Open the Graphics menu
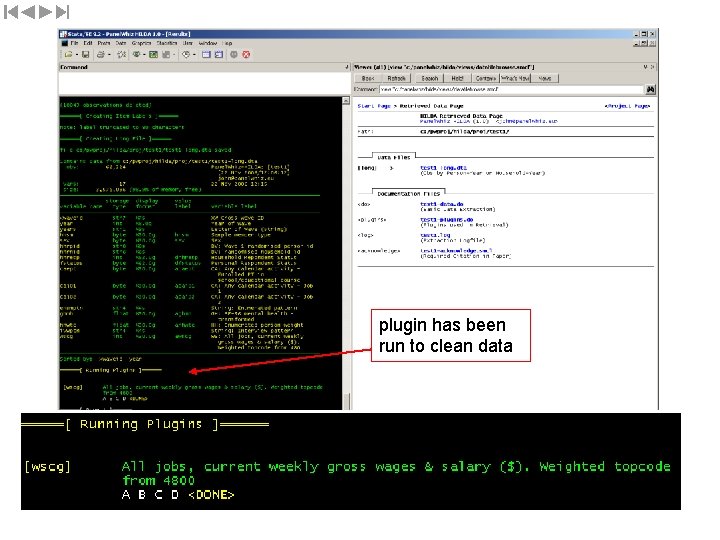 [x=141, y=43]
